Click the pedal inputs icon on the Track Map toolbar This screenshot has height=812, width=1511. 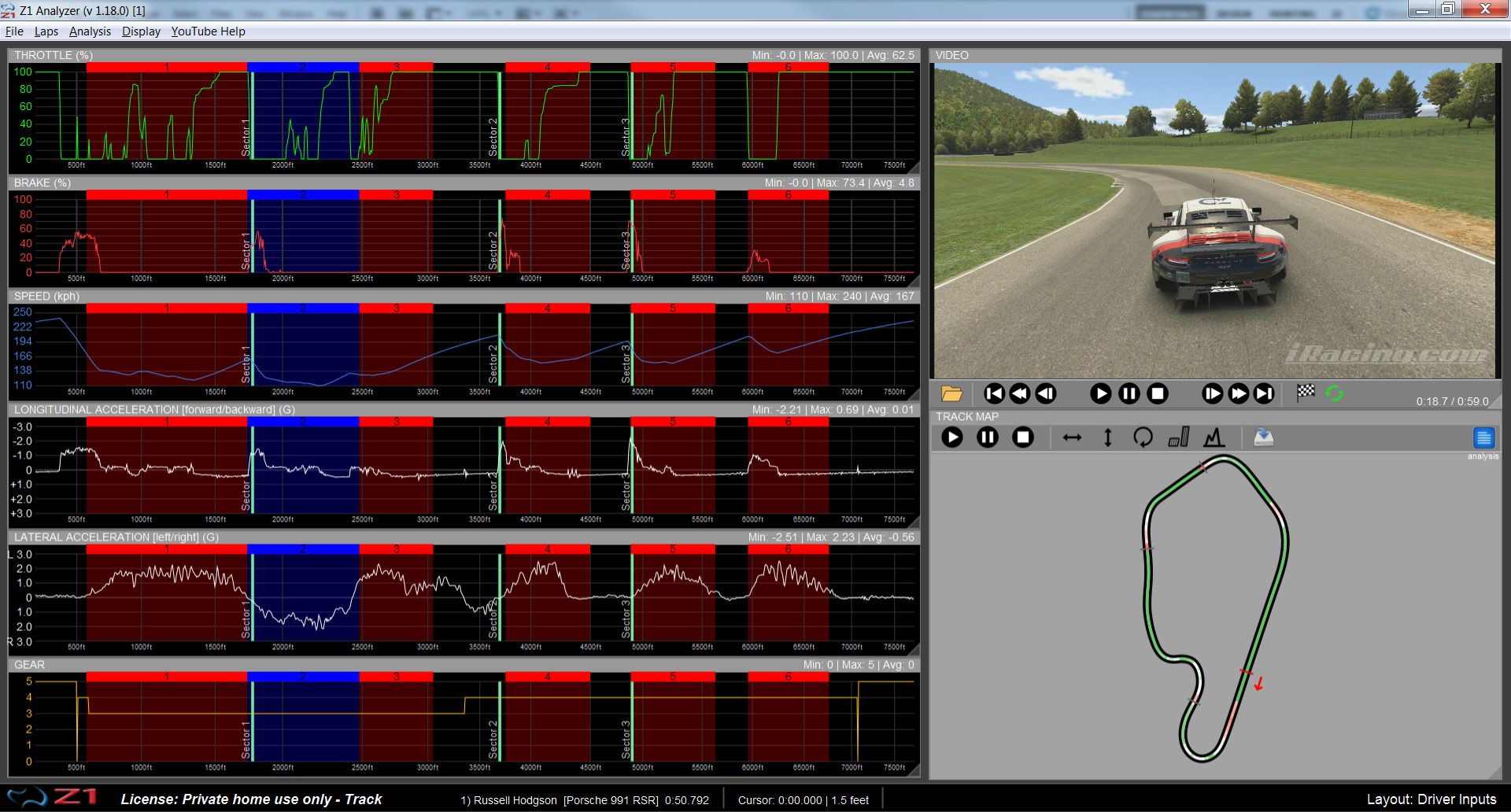pos(1179,437)
